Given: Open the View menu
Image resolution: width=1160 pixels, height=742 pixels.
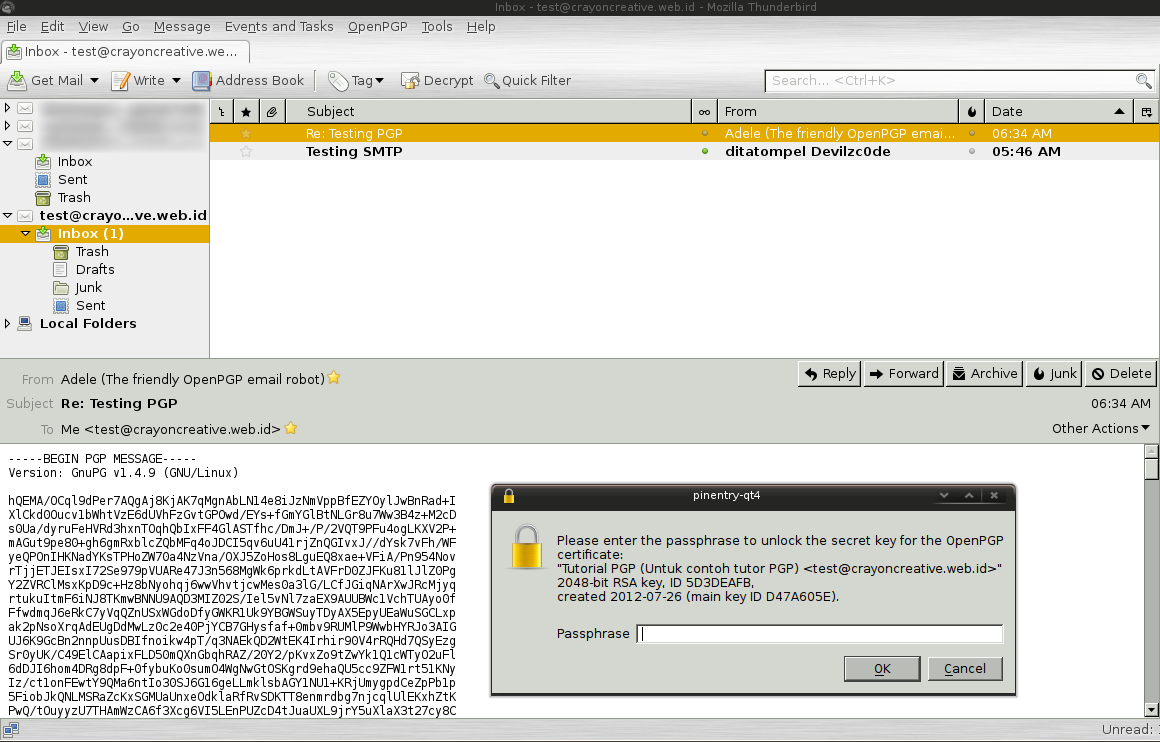Looking at the screenshot, I should click(93, 27).
